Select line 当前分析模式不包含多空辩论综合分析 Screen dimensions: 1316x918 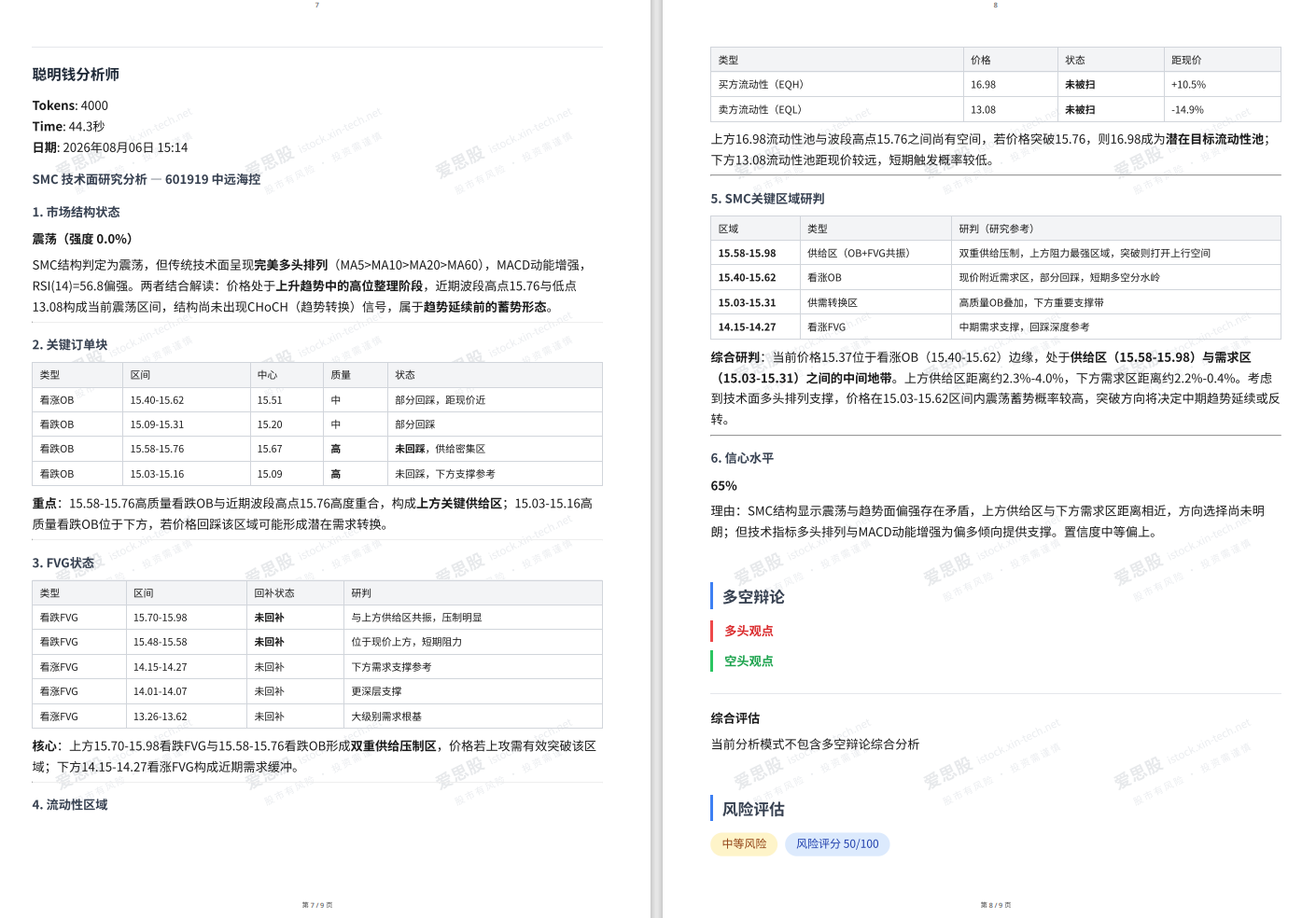[815, 744]
